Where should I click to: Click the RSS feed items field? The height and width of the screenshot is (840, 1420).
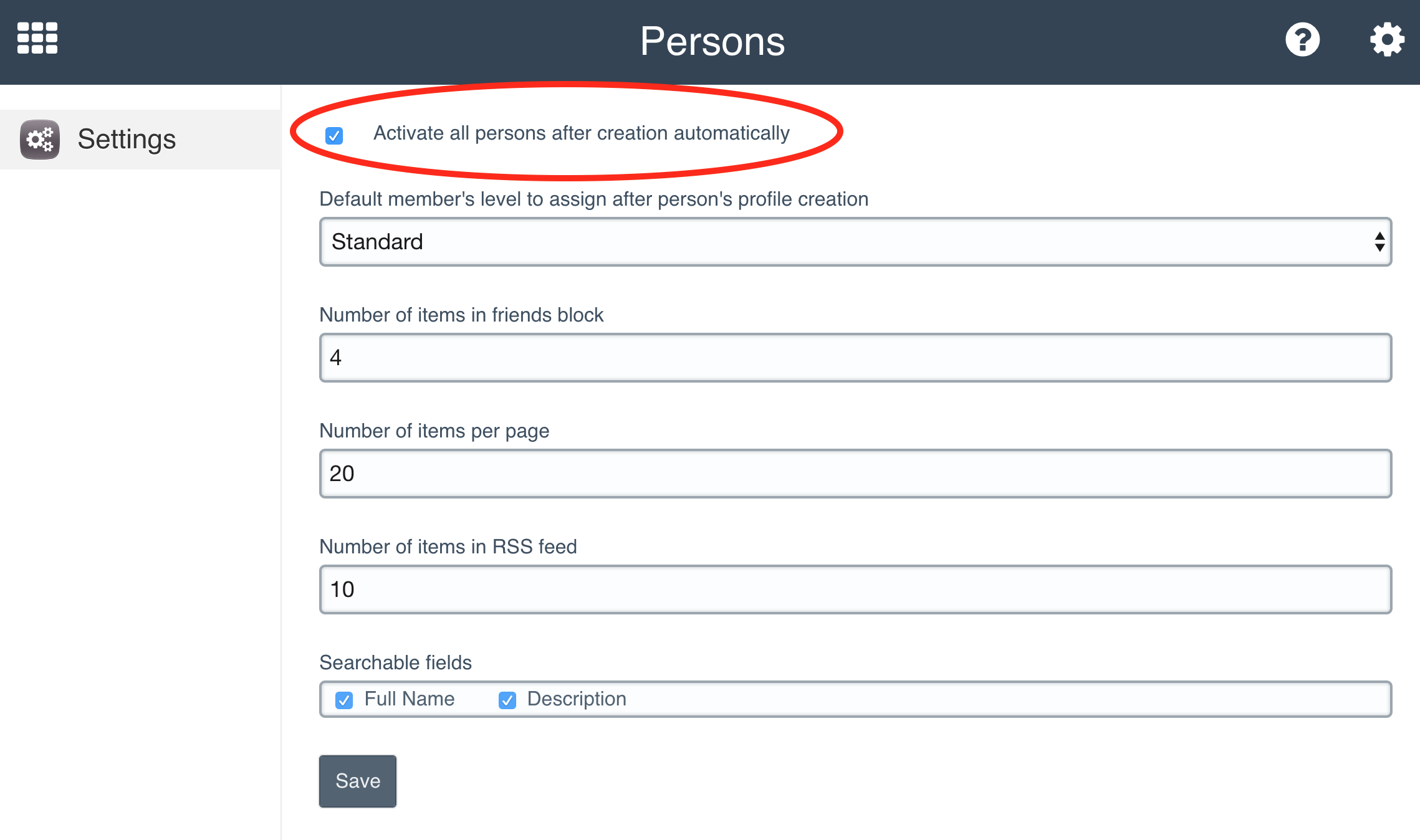pos(855,589)
